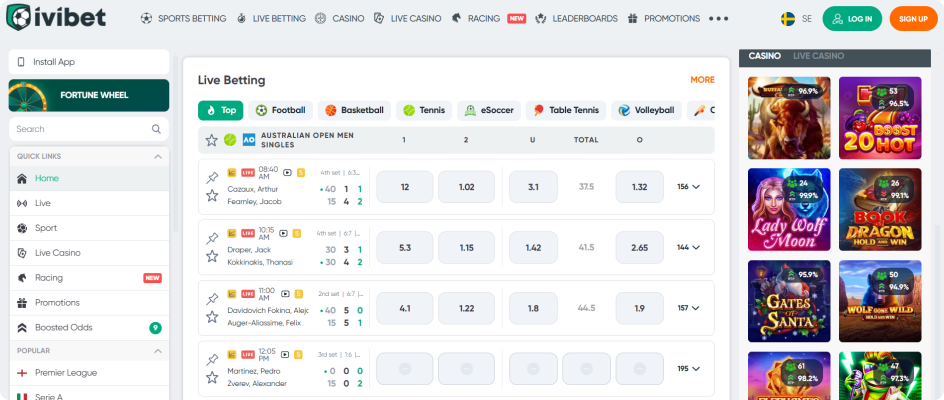Open Gates of Santa game thumbnail
This screenshot has height=400, width=944.
tap(789, 301)
